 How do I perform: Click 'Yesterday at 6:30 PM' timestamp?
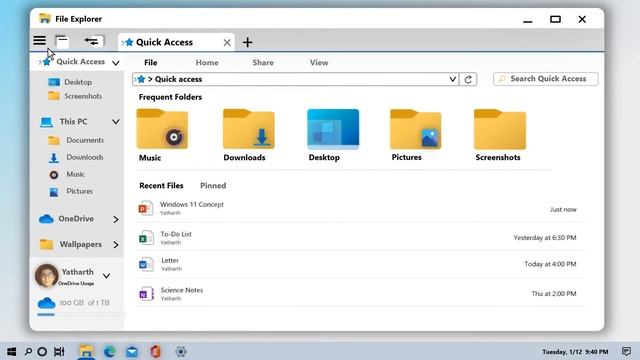click(x=545, y=238)
